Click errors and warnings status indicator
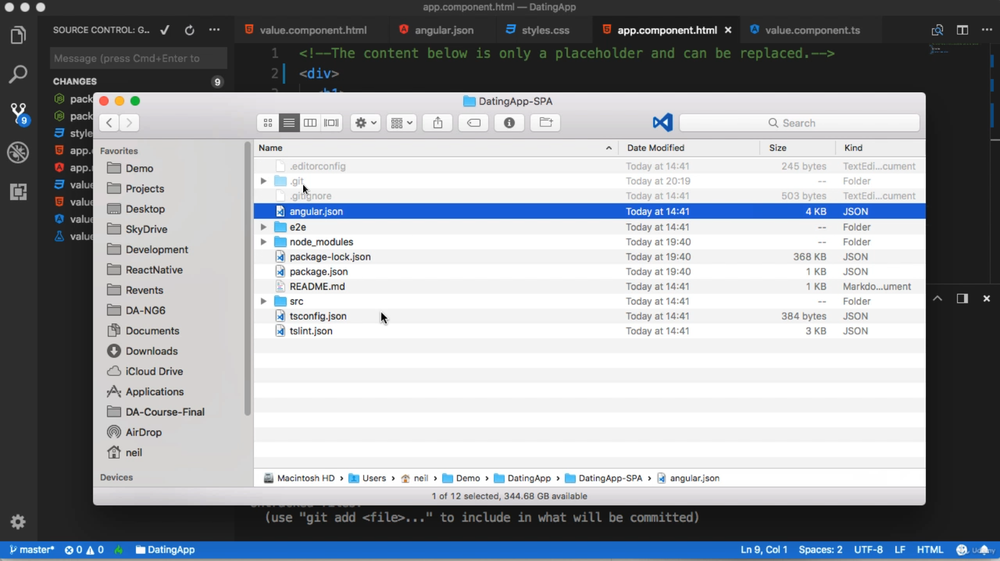This screenshot has height=561, width=1000. pyautogui.click(x=84, y=550)
